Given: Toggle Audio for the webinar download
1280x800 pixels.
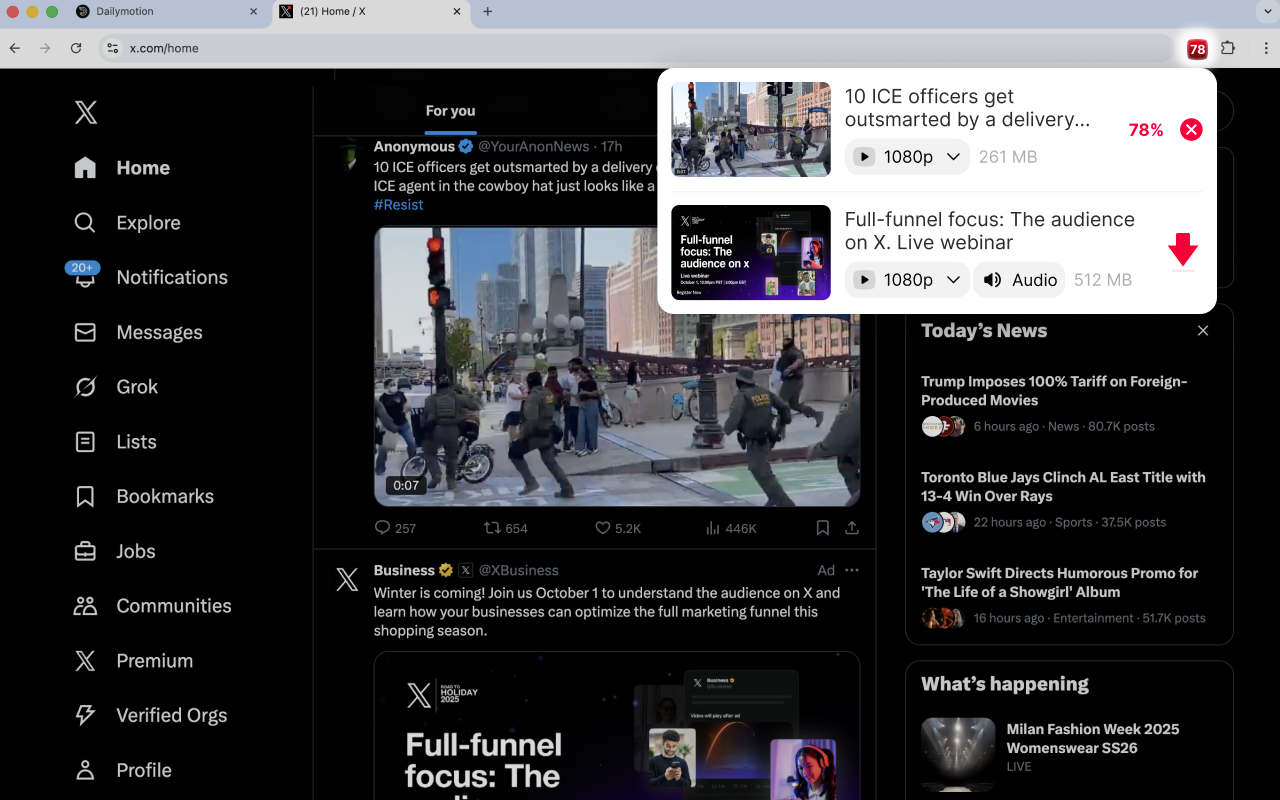Looking at the screenshot, I should point(1018,280).
